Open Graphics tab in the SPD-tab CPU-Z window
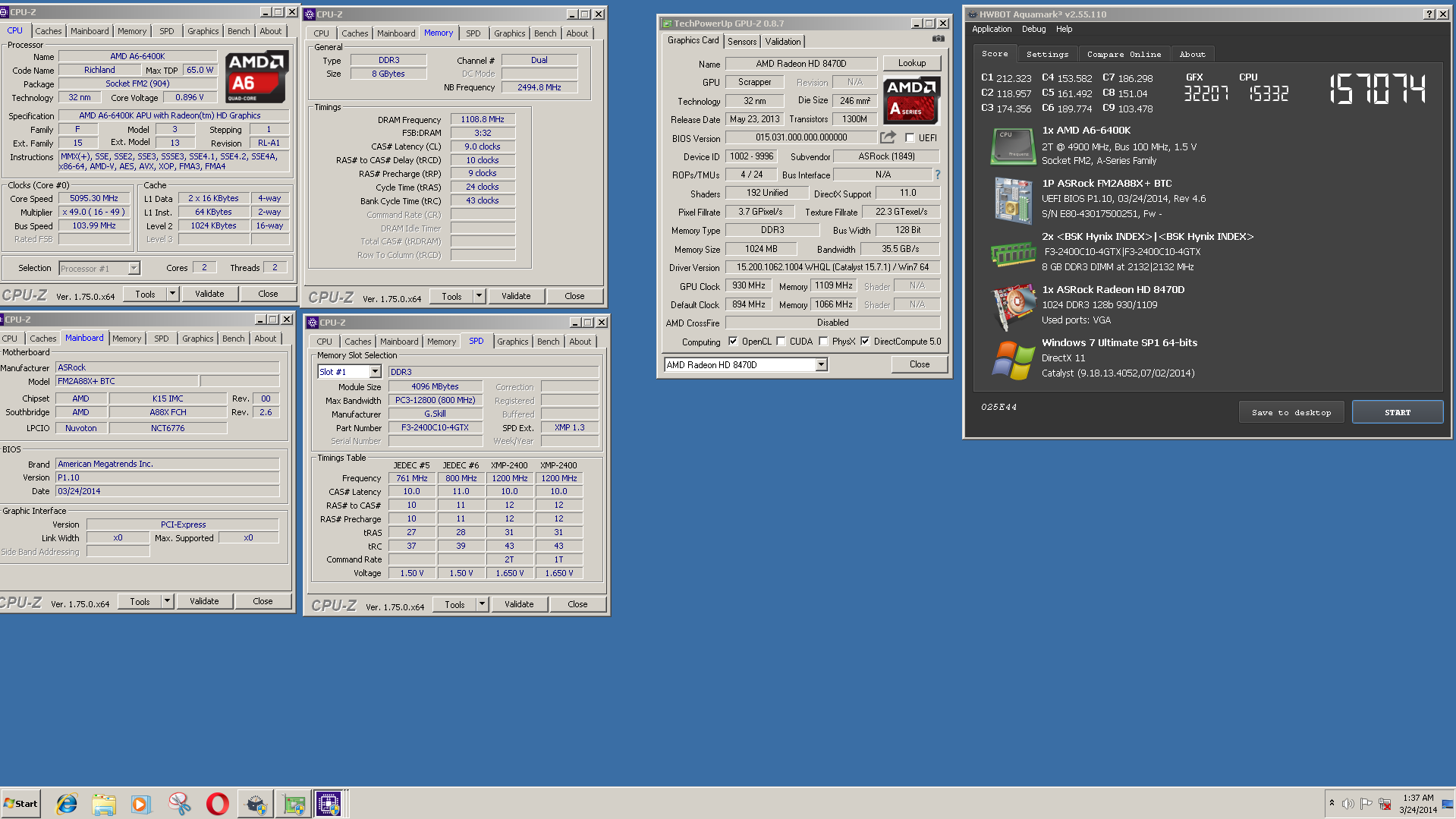This screenshot has width=1456, height=819. [x=512, y=342]
